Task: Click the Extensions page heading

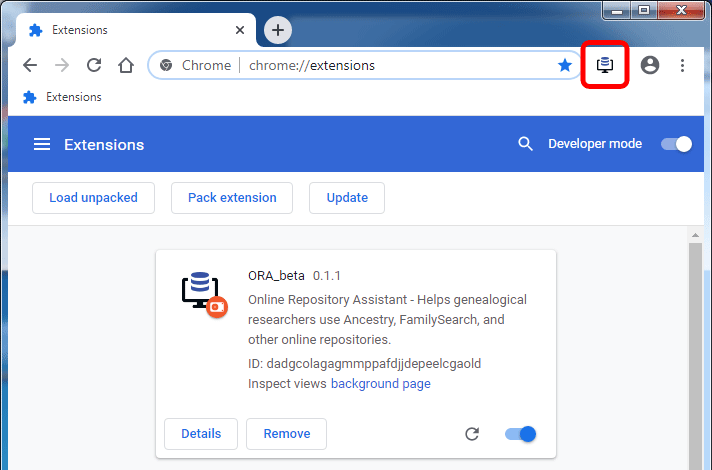Action: 104,144
